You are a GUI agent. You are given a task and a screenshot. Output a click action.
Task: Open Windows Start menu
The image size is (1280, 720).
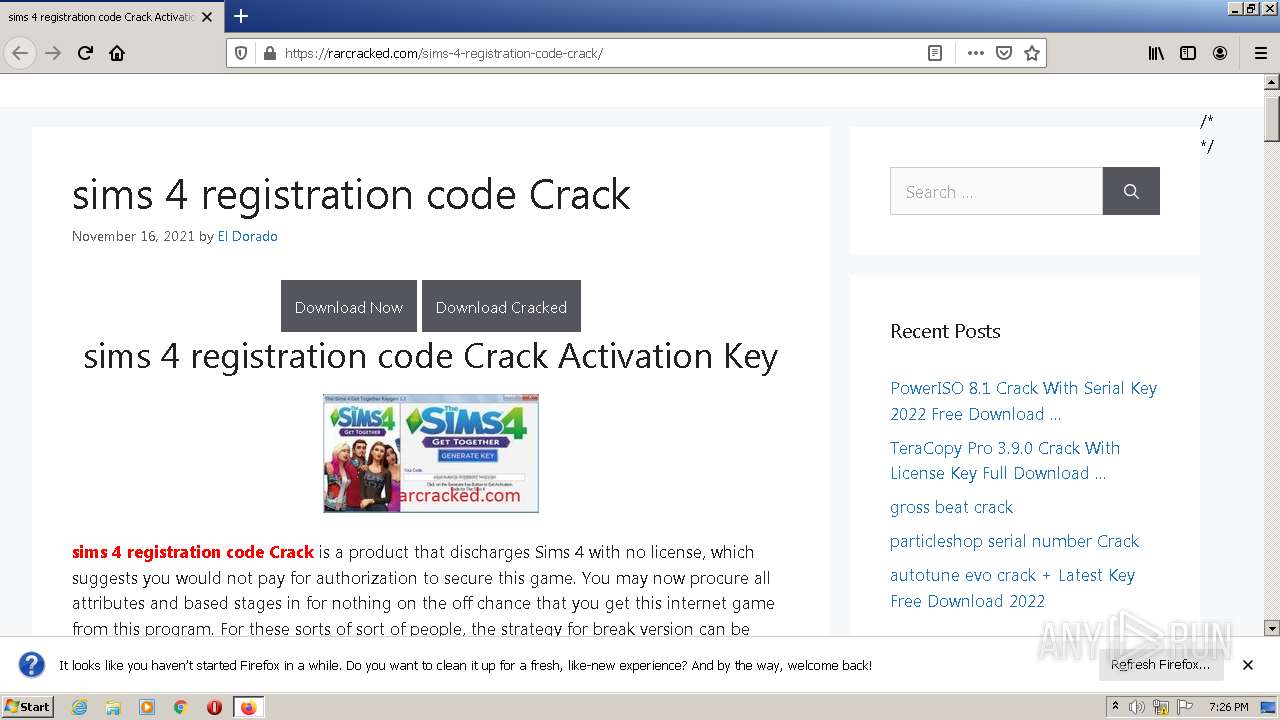coord(28,707)
